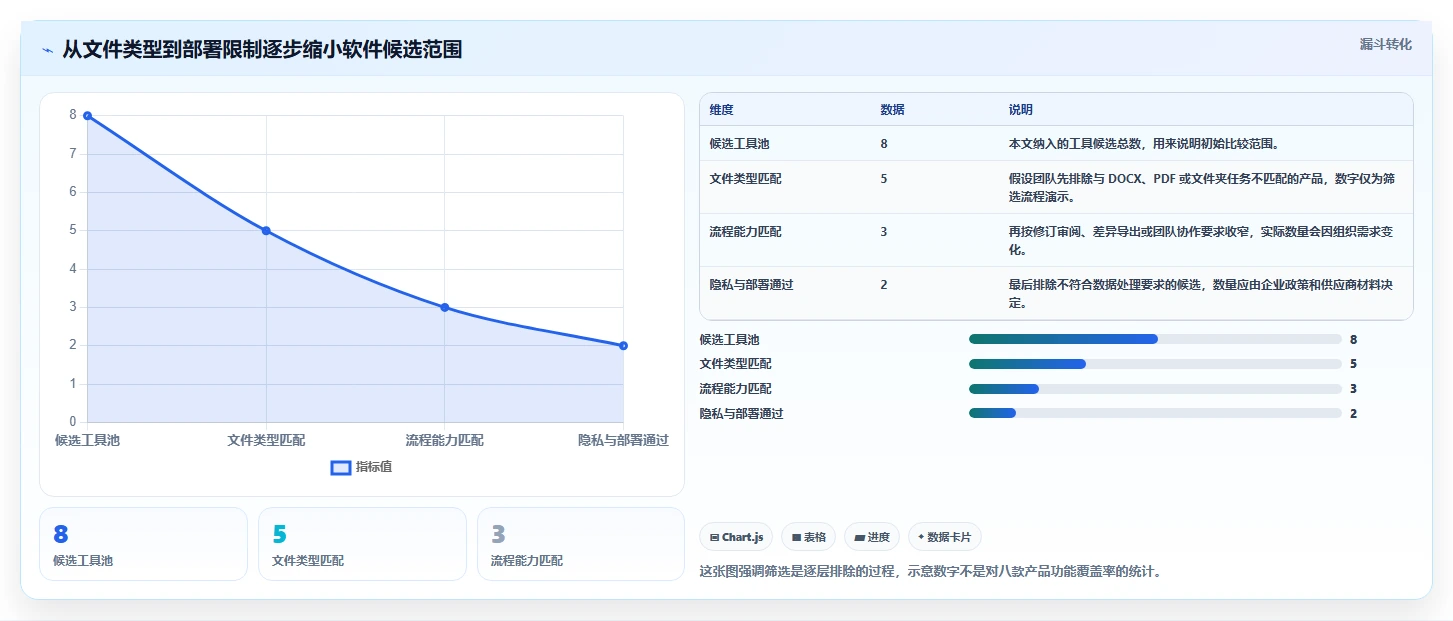Click the y-axis value 8 label

(72, 115)
